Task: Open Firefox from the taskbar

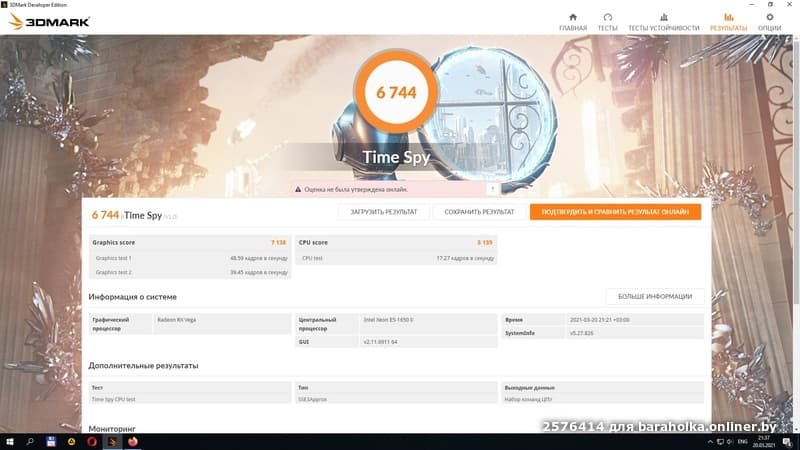Action: coord(133,442)
